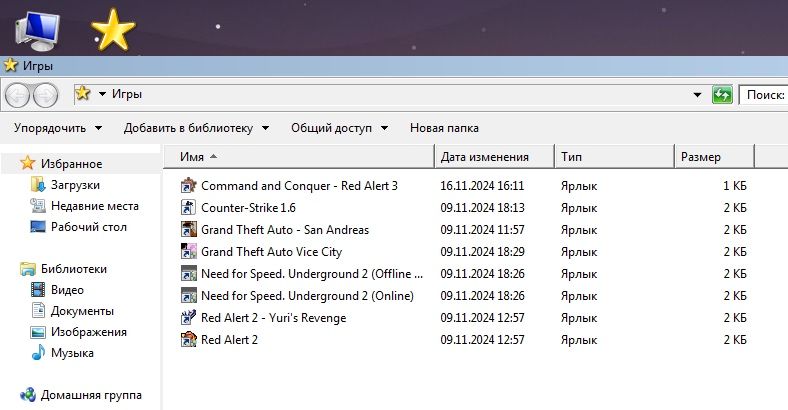The height and width of the screenshot is (410, 788).
Task: Open the Изображения library
Action: 88,332
